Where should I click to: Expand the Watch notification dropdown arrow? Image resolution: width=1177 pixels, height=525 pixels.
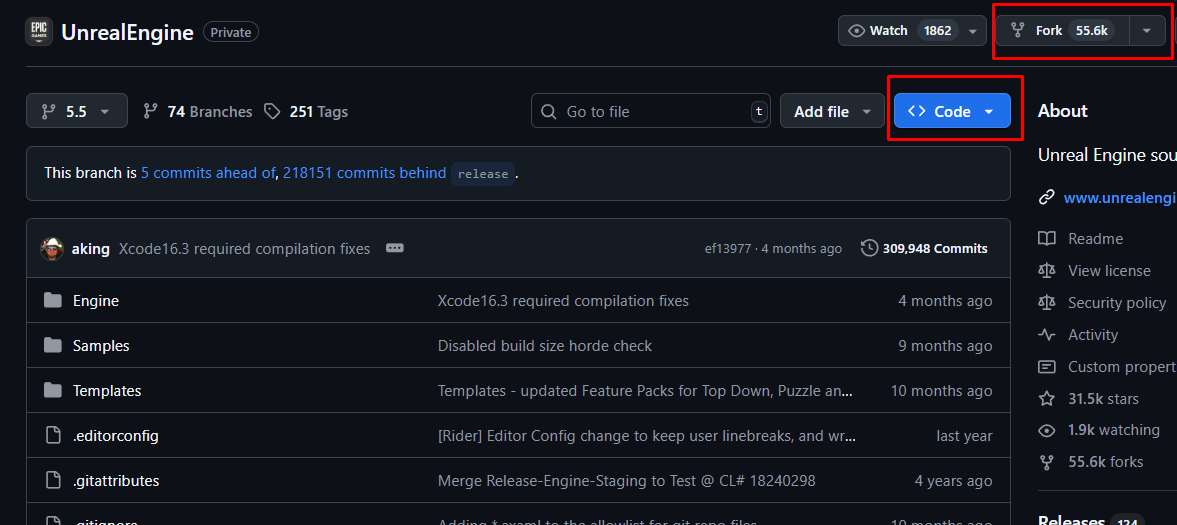click(x=973, y=31)
